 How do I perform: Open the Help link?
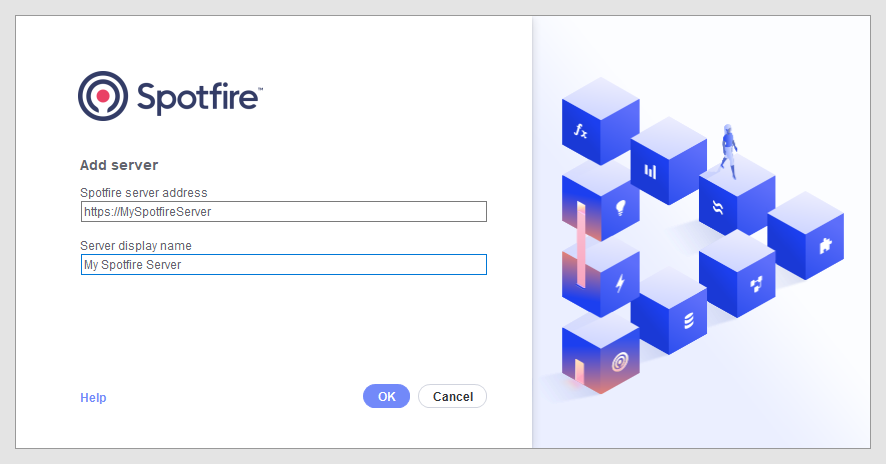(93, 398)
